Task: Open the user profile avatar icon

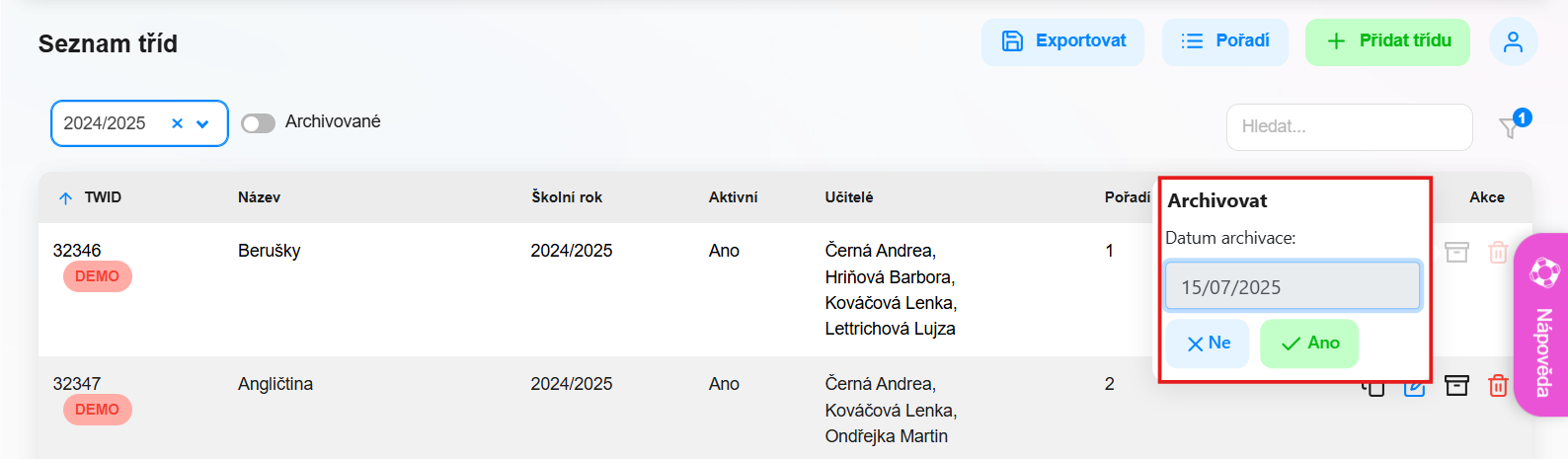Action: coord(1513,41)
